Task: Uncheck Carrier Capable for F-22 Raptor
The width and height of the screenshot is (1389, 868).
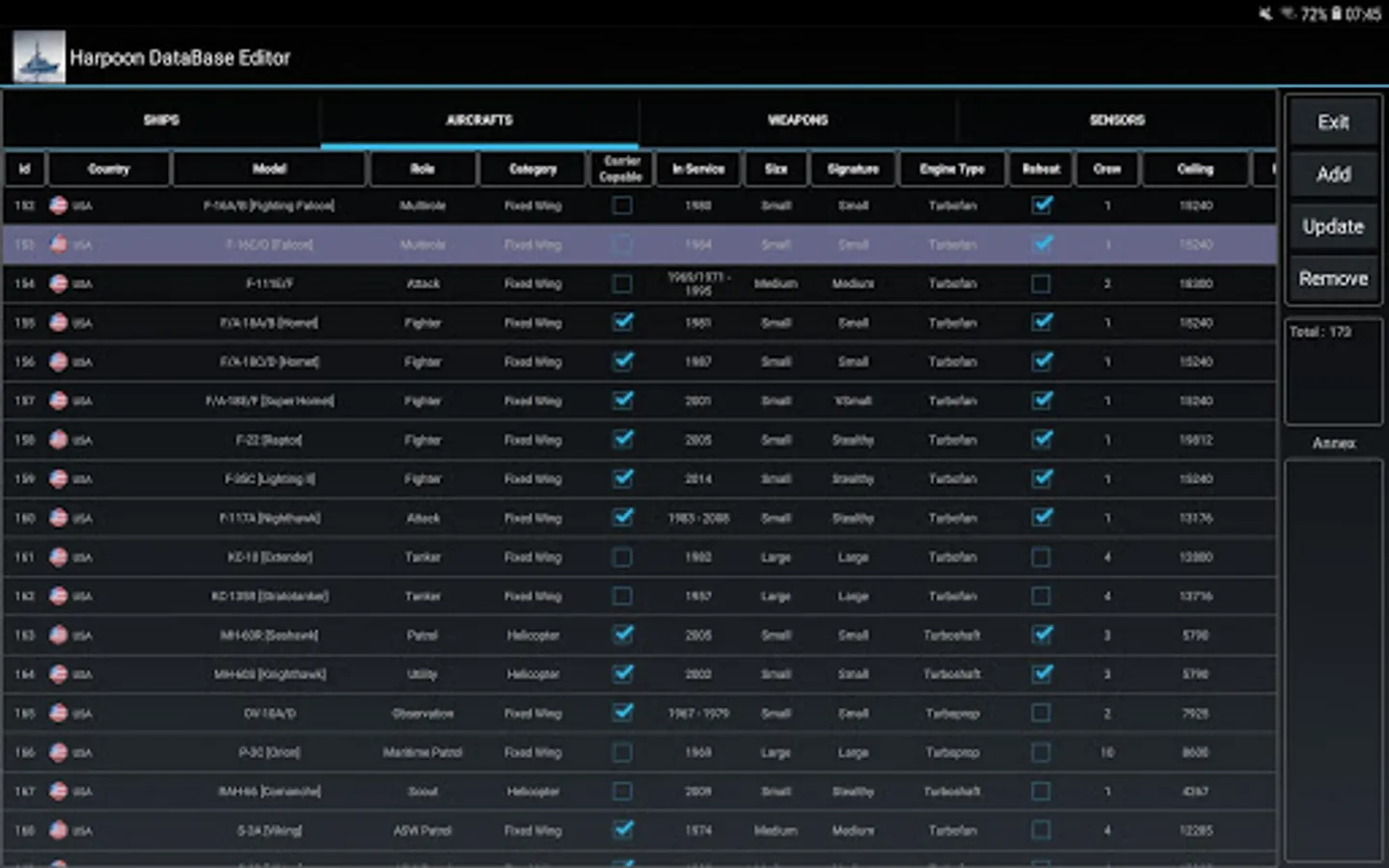Action: [x=623, y=440]
